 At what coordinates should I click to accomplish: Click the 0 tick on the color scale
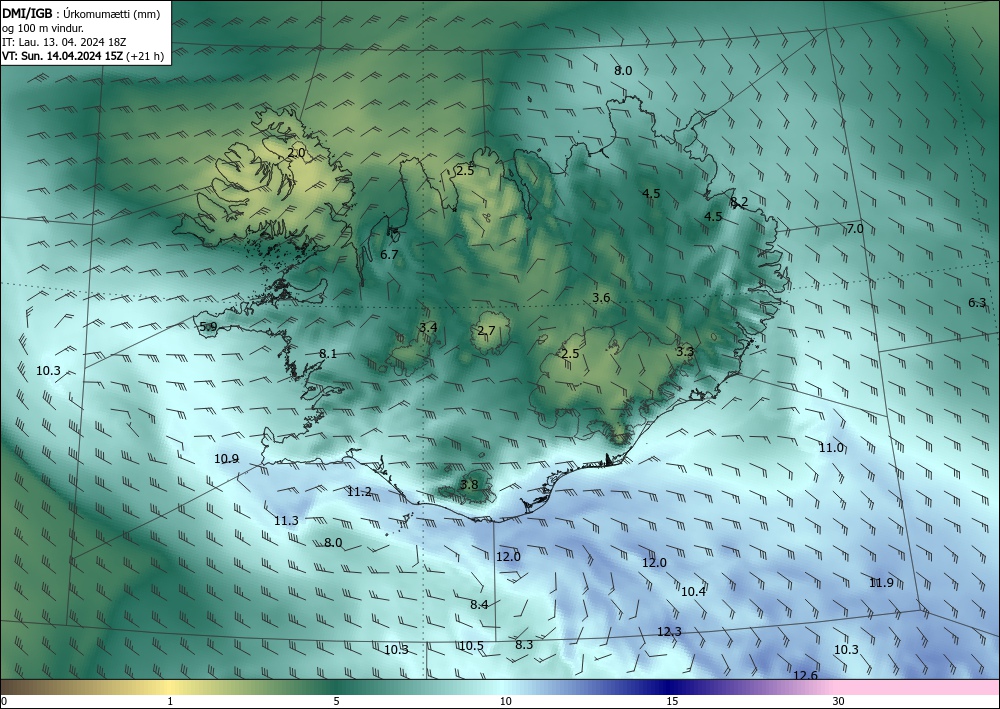(4, 701)
